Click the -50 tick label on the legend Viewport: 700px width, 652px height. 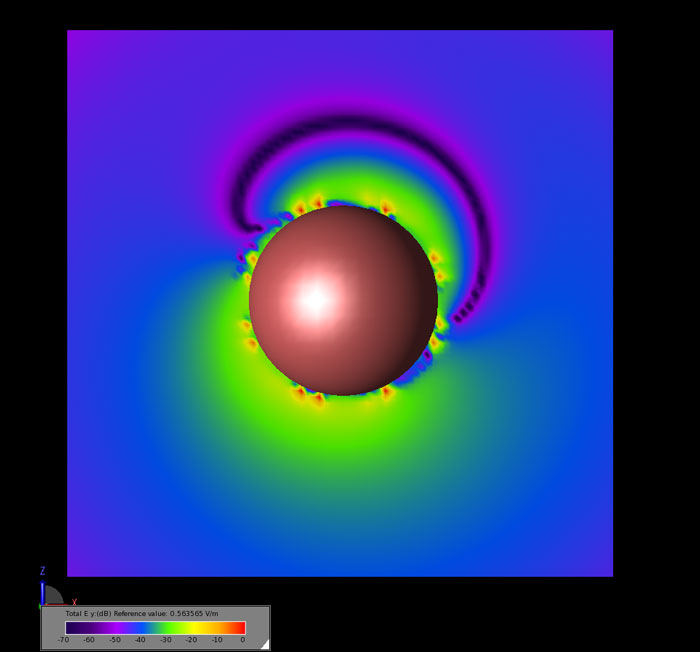click(x=115, y=640)
